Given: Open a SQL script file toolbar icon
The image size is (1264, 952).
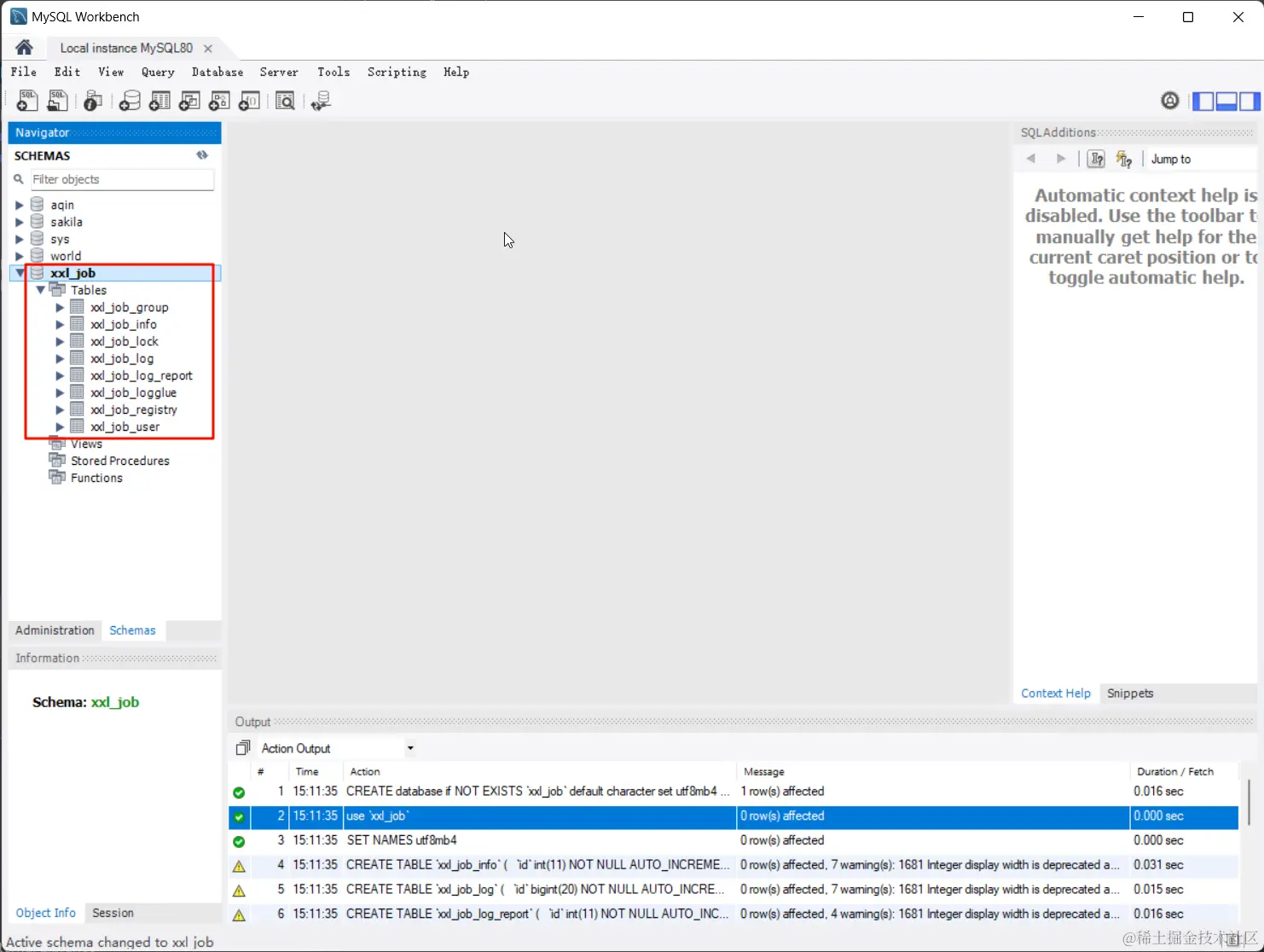Looking at the screenshot, I should [57, 101].
